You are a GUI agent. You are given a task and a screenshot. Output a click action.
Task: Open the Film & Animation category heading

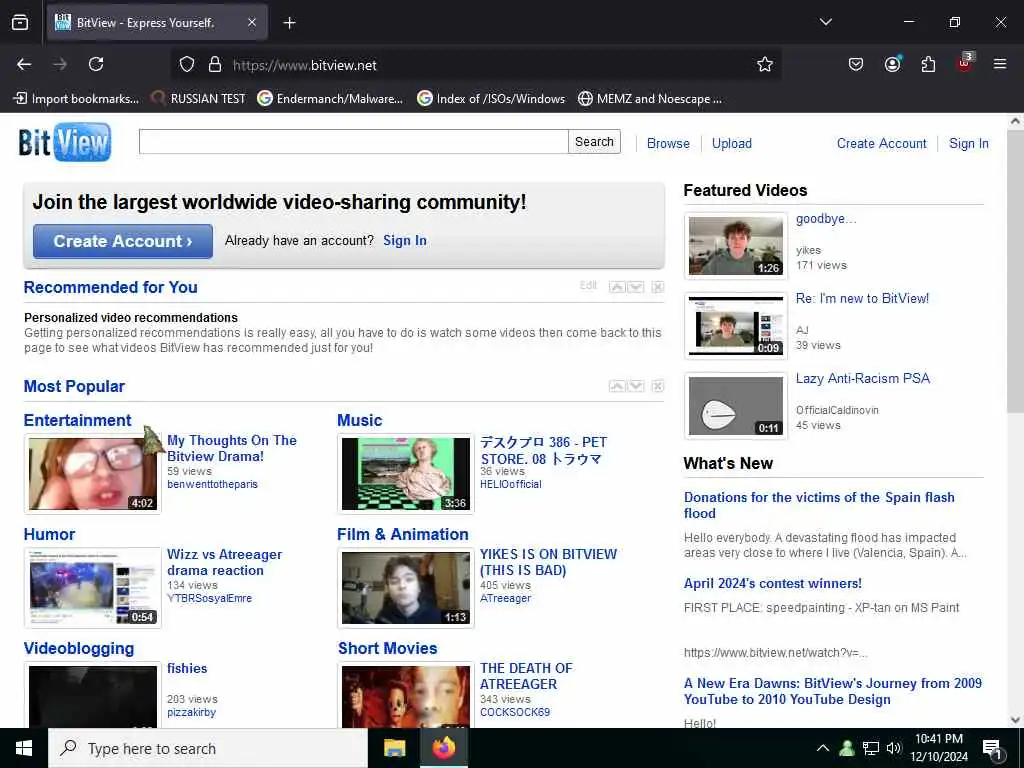(403, 534)
